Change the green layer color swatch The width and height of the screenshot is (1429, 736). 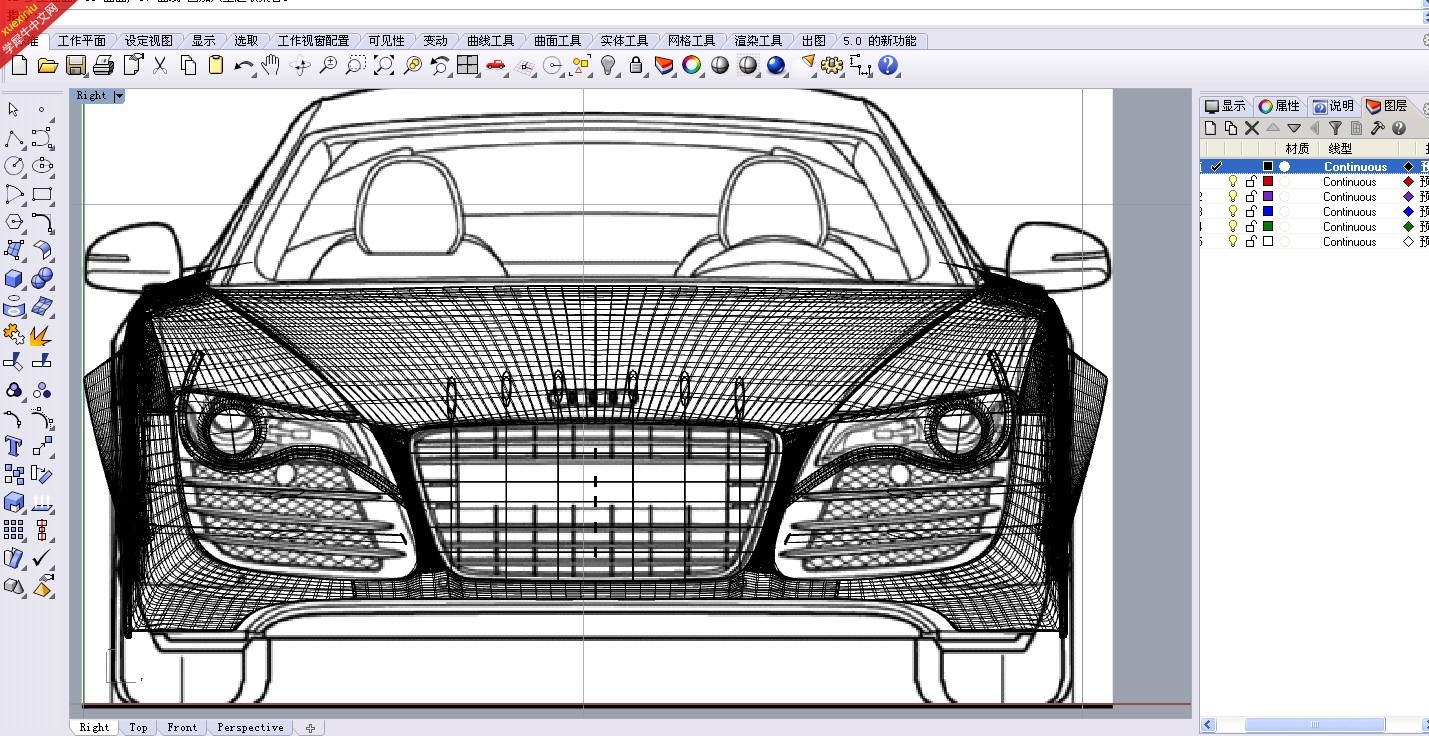1268,227
